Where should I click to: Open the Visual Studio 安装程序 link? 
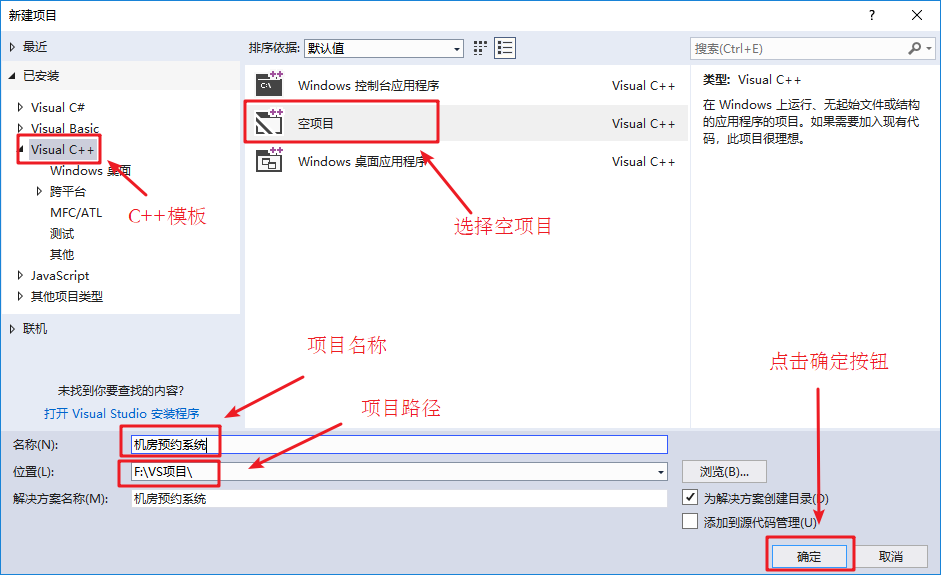point(121,413)
